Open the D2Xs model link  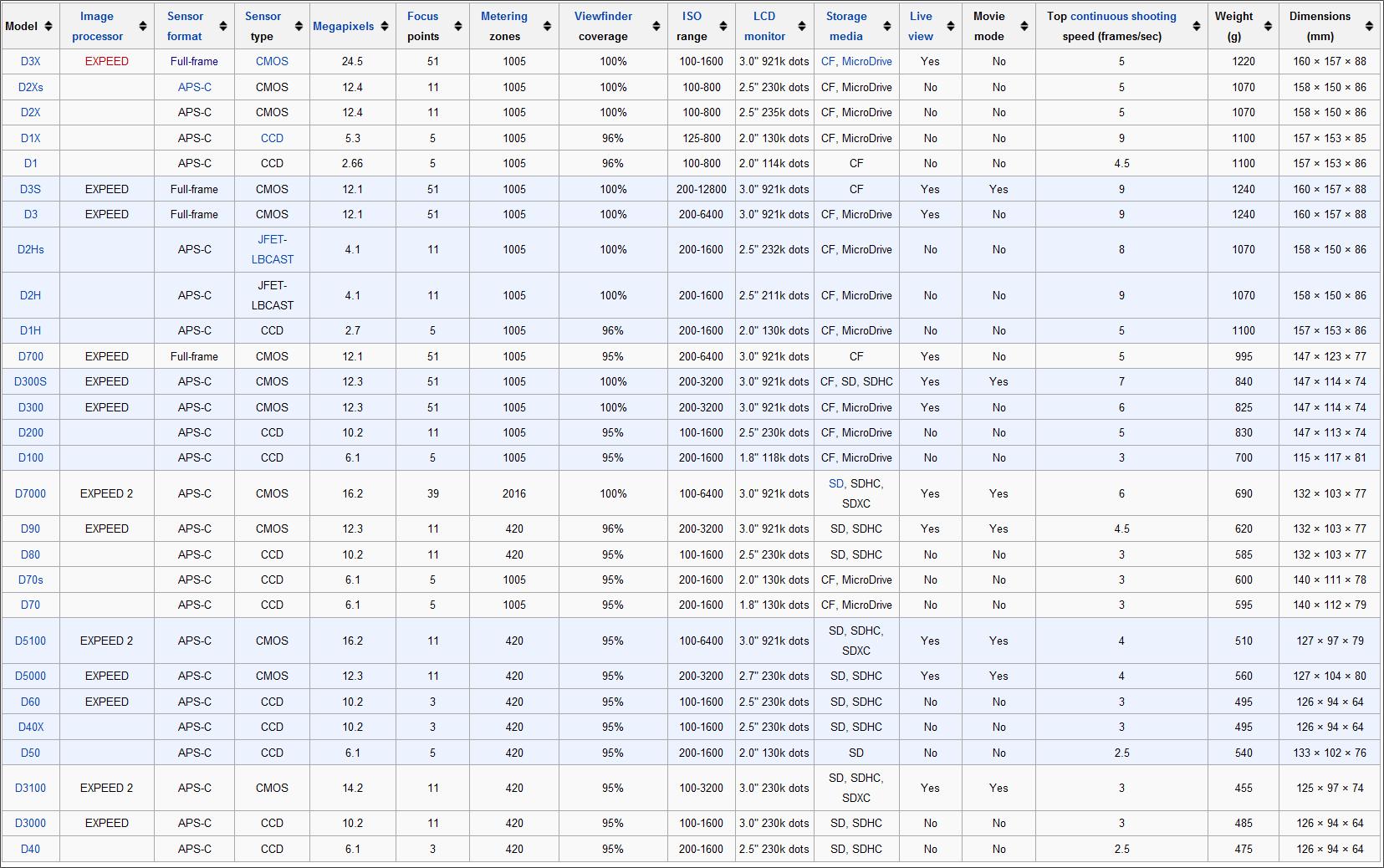point(30,87)
